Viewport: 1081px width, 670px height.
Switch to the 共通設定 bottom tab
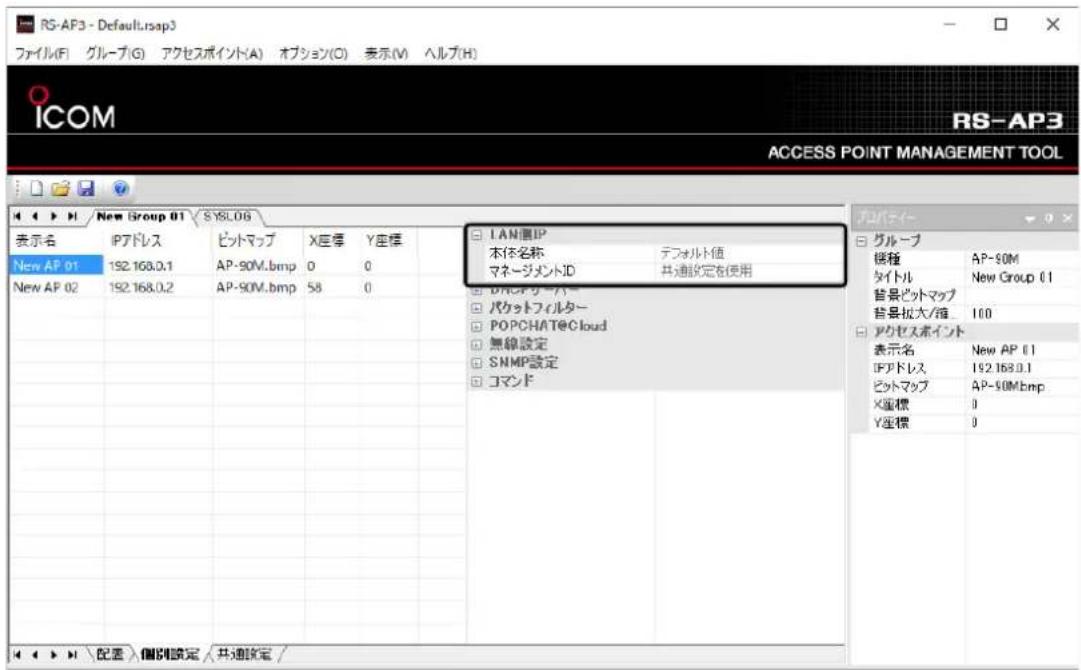click(245, 655)
